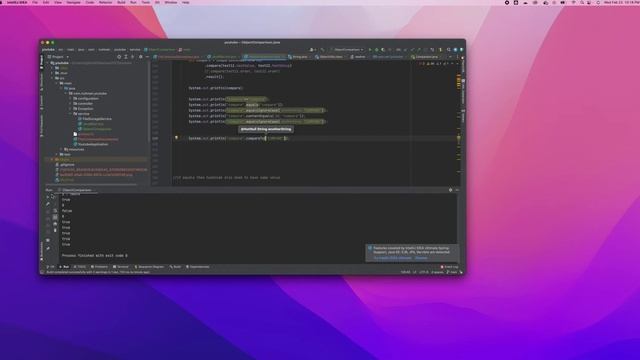Screen dimensions: 640x360
Task: Toggle soft-wrap in the Run console
Action: coord(55,211)
